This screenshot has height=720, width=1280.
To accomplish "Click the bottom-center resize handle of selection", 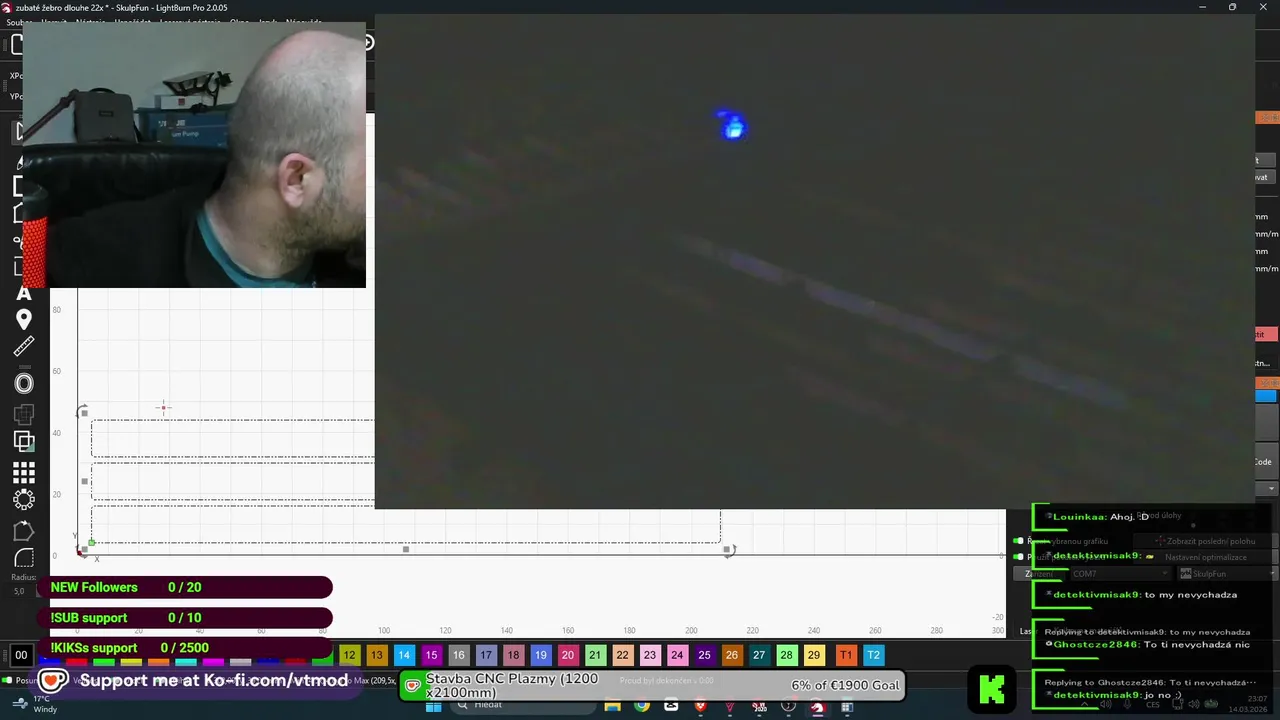I will pyautogui.click(x=406, y=549).
